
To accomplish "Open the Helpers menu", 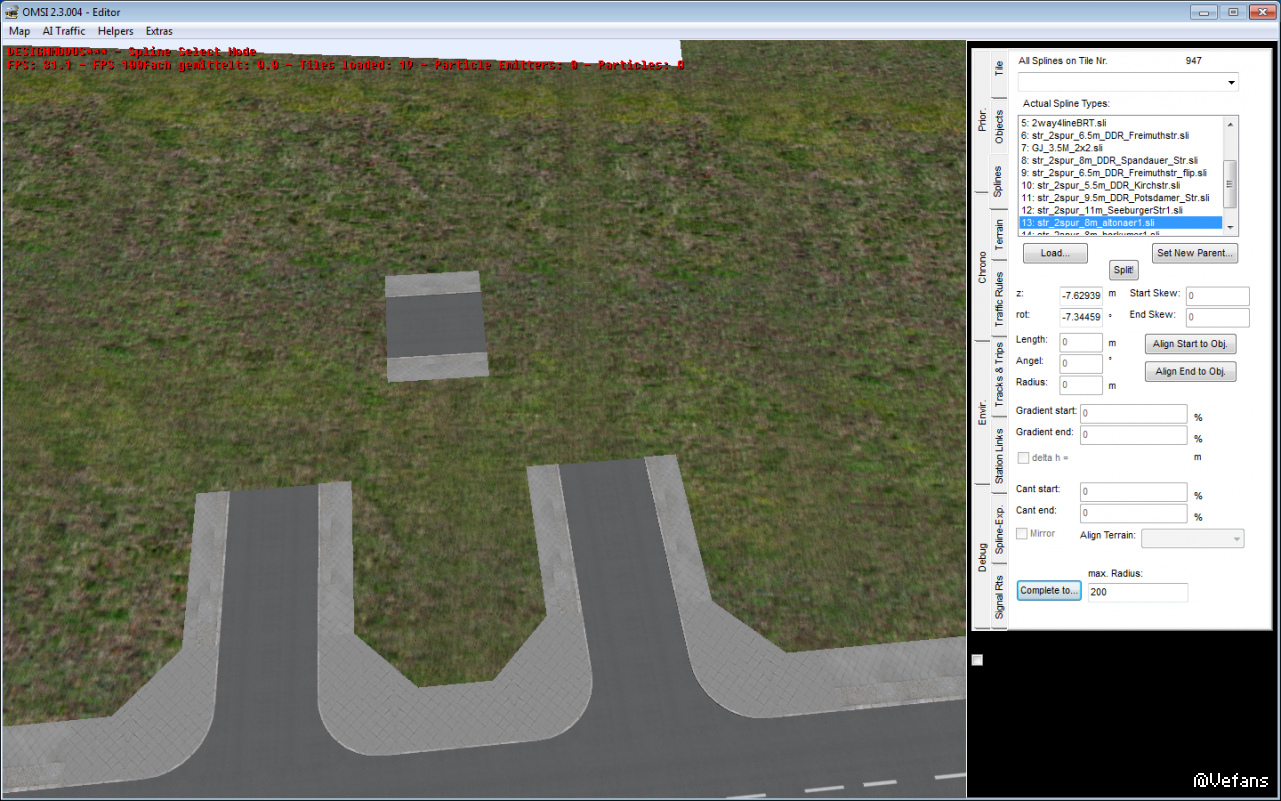I will tap(115, 31).
